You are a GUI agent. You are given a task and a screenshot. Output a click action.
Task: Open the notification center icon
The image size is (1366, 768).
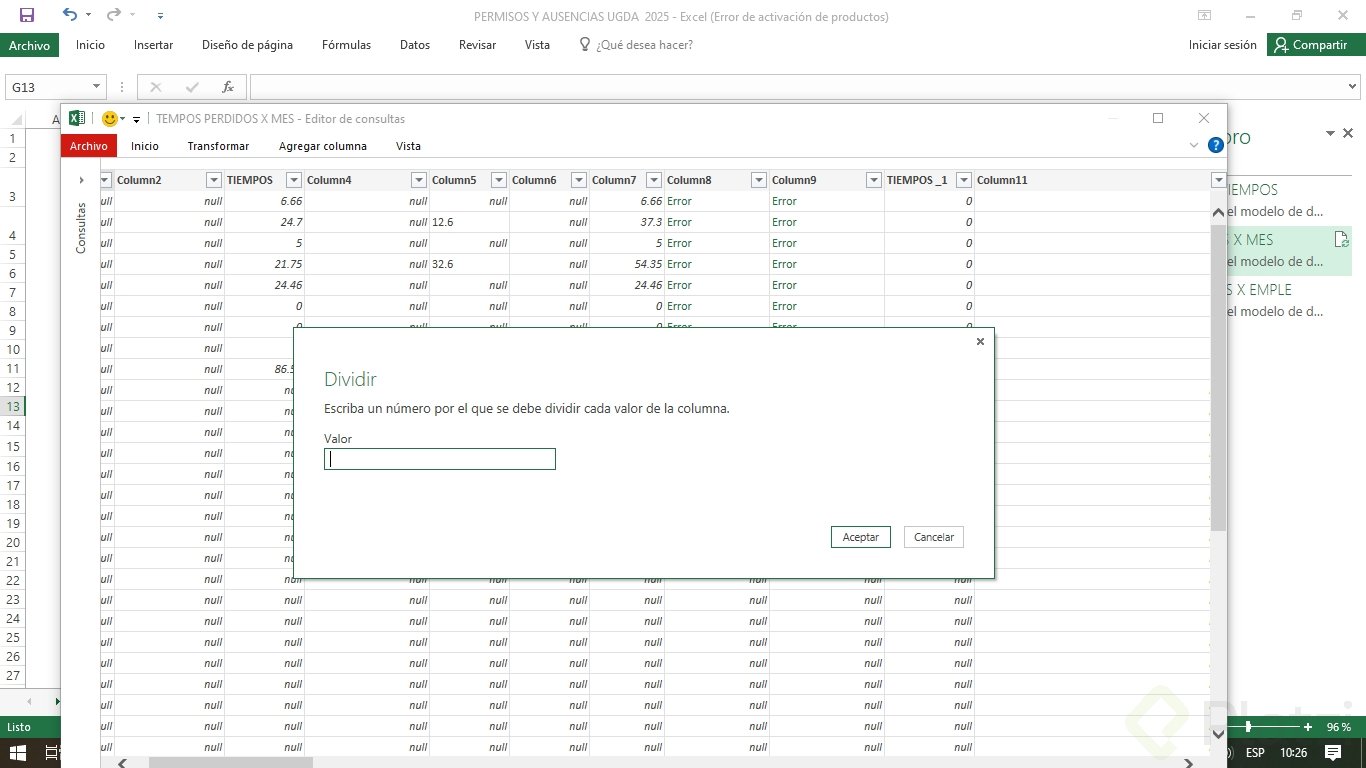click(1333, 752)
